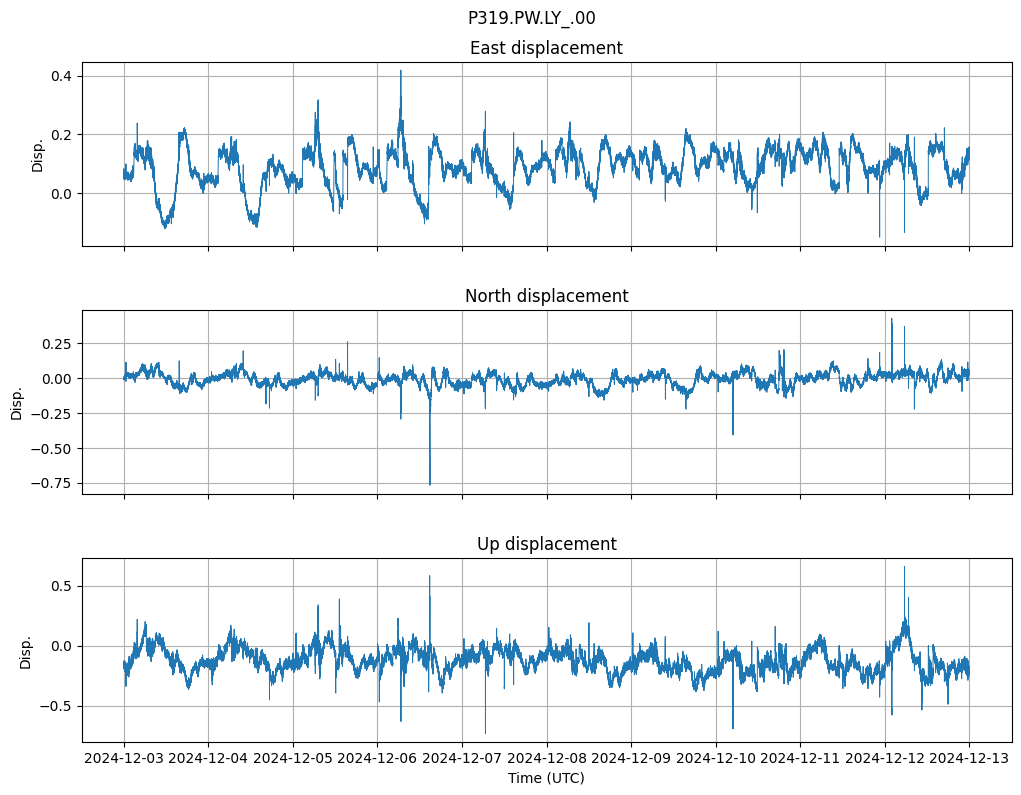Click the Time (UTC) x-axis label

[x=546, y=778]
